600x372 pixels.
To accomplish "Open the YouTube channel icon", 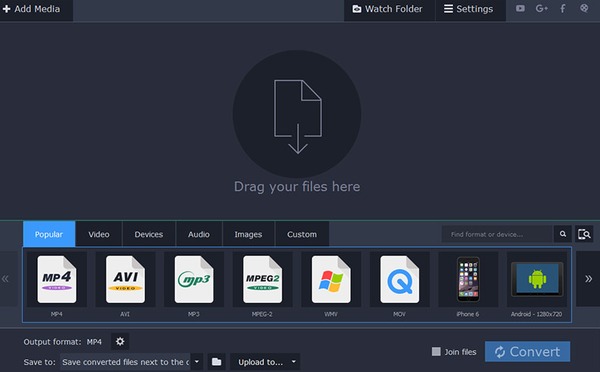I will click(x=520, y=8).
